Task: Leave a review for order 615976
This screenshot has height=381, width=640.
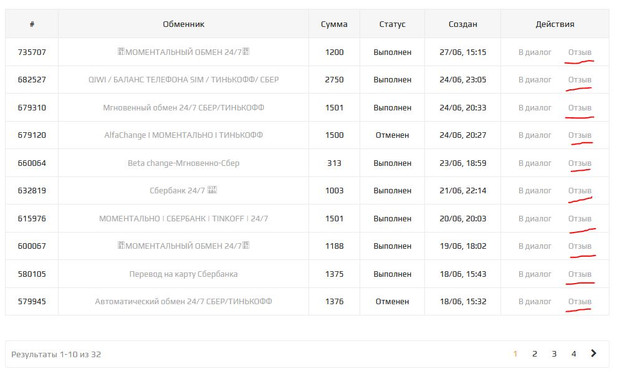Action: pyautogui.click(x=580, y=219)
